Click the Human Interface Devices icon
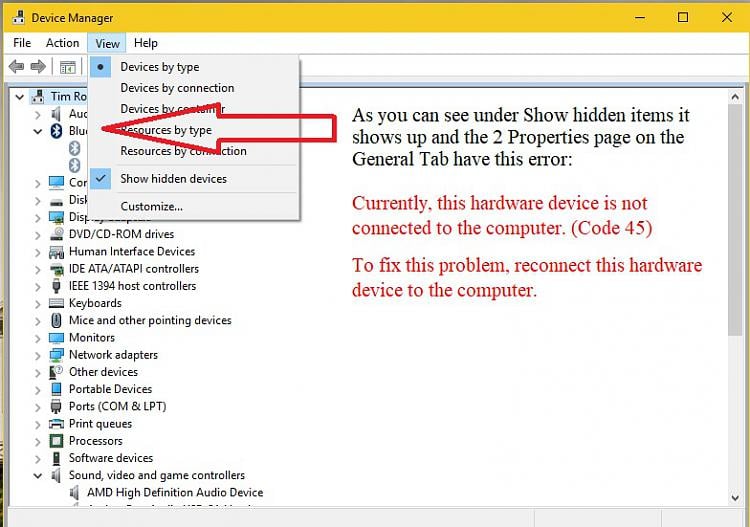Screen dimensions: 750x527 click(x=56, y=252)
